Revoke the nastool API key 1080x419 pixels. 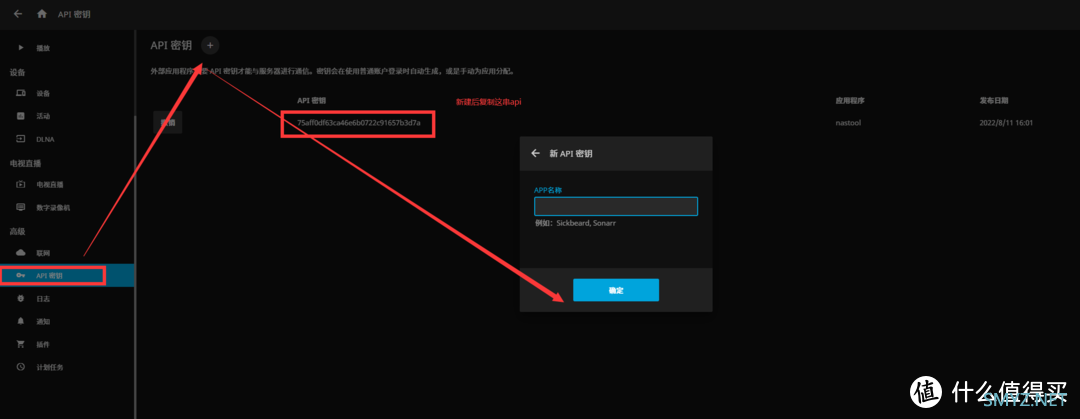(167, 123)
